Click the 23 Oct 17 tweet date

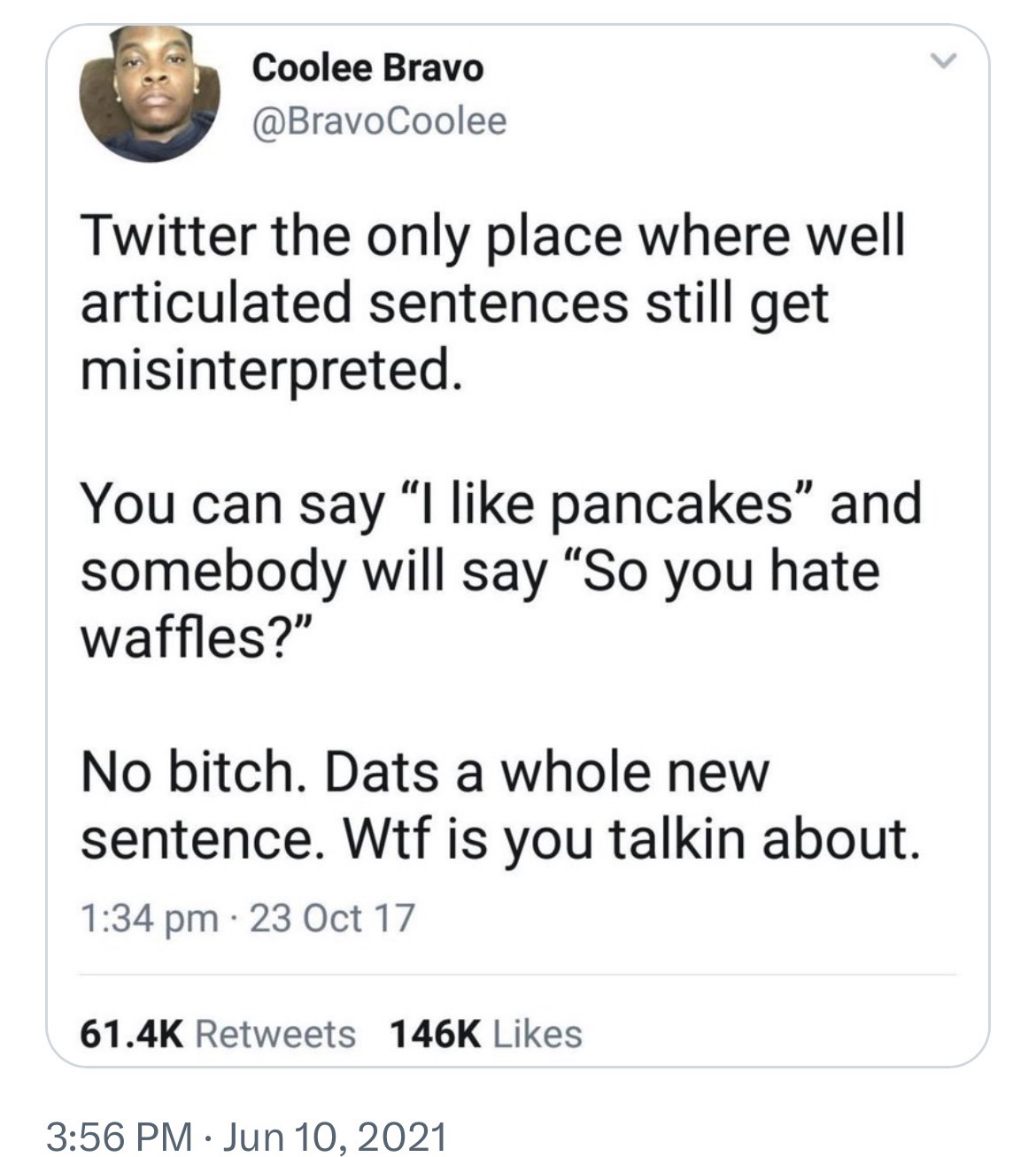click(x=333, y=918)
